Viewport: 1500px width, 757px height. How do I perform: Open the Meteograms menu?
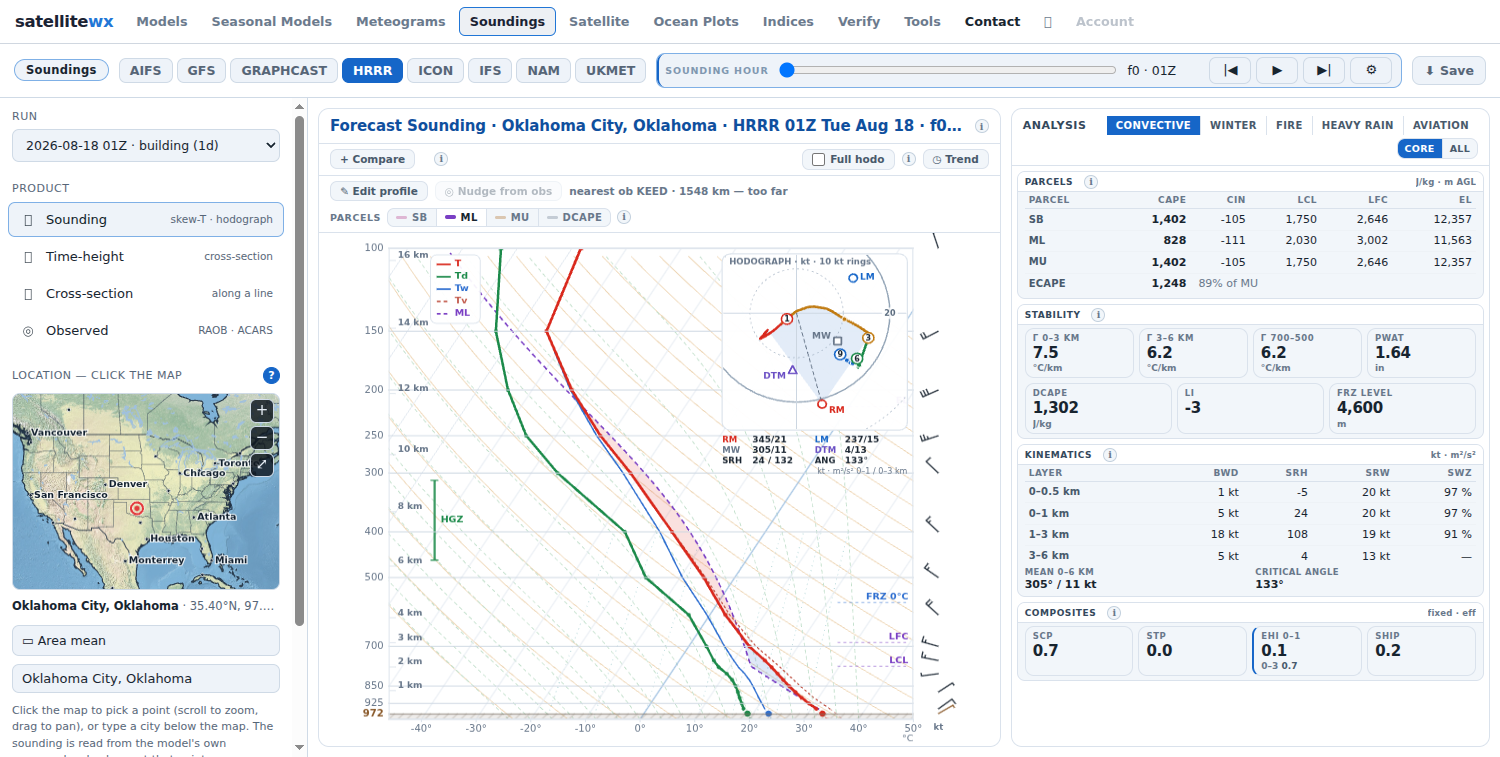[x=400, y=21]
